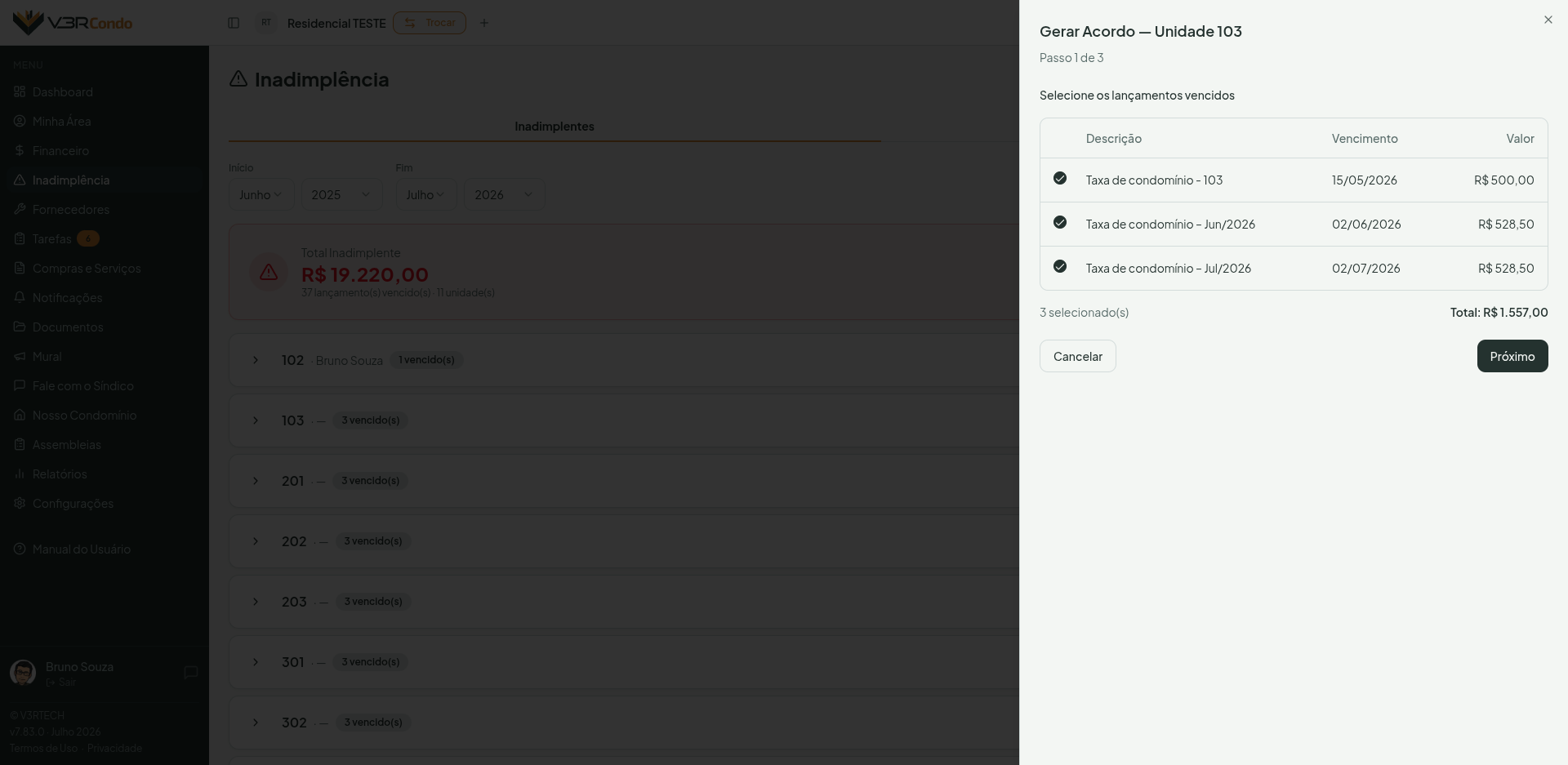Click the Minha Área user icon
Viewport: 1568px width, 765px height.
20,121
